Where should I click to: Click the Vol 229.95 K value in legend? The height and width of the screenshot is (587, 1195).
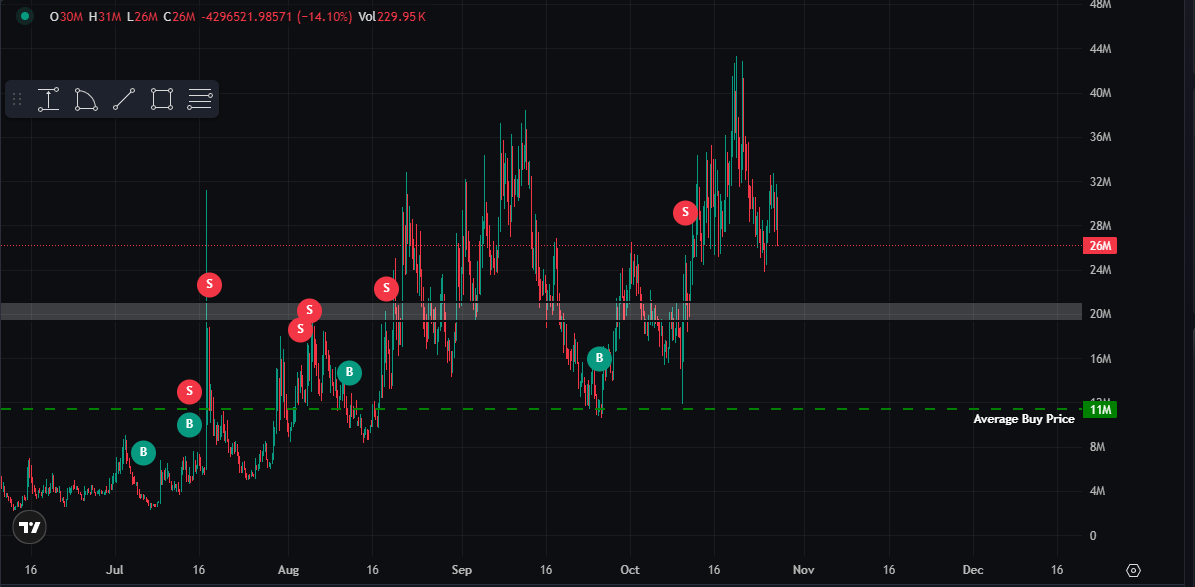[400, 17]
